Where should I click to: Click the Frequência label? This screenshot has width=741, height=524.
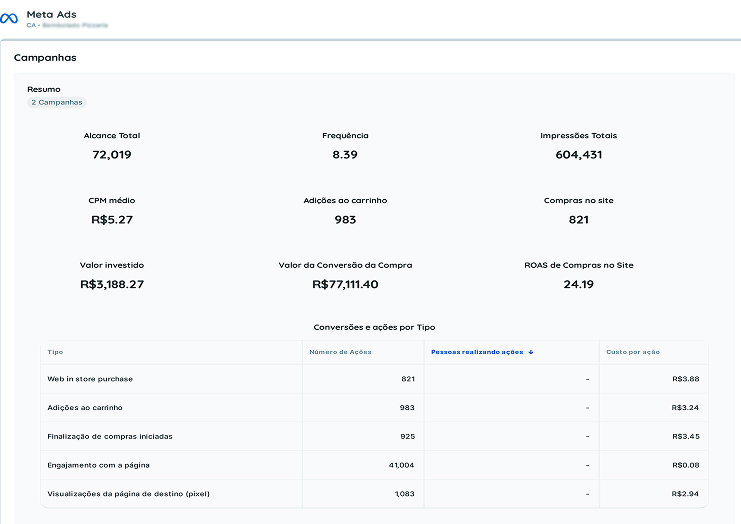click(x=345, y=136)
